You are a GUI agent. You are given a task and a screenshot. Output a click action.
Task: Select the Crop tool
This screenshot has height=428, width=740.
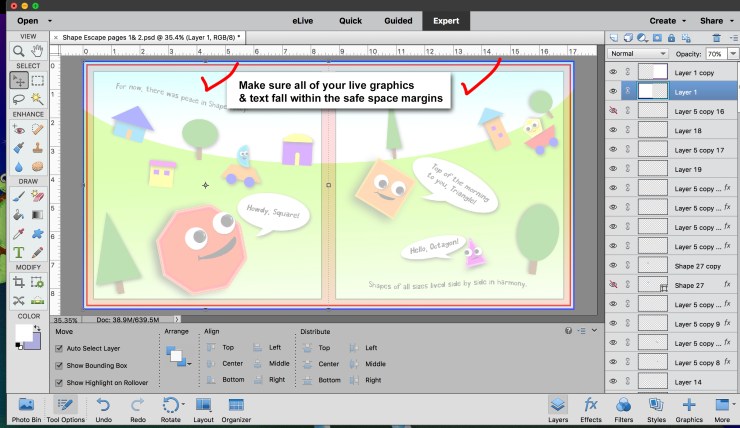pyautogui.click(x=18, y=283)
